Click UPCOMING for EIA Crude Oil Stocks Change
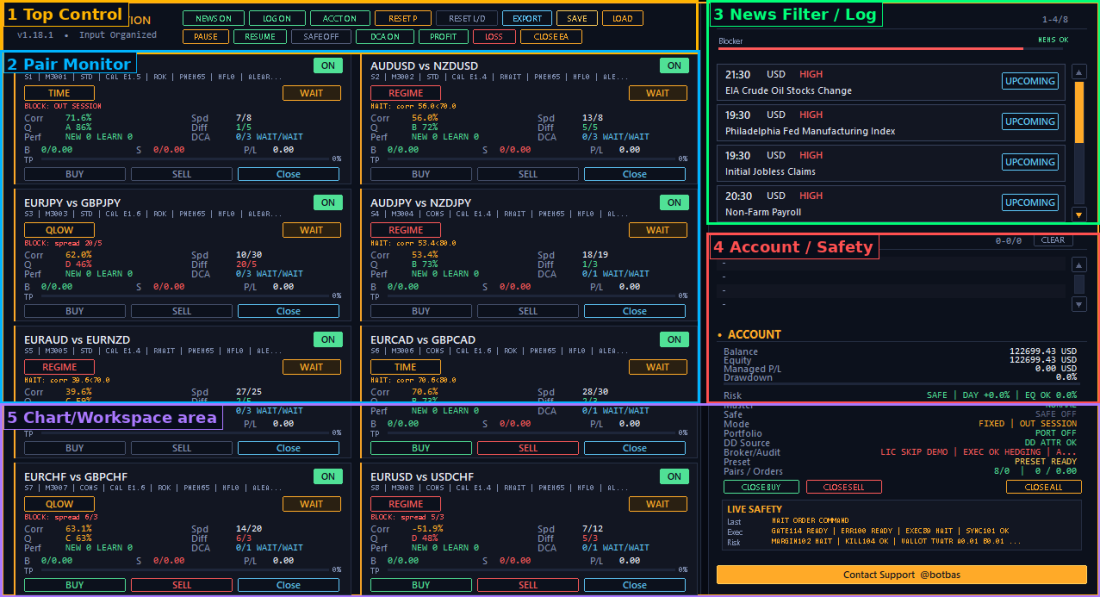This screenshot has width=1100, height=597. point(1029,81)
